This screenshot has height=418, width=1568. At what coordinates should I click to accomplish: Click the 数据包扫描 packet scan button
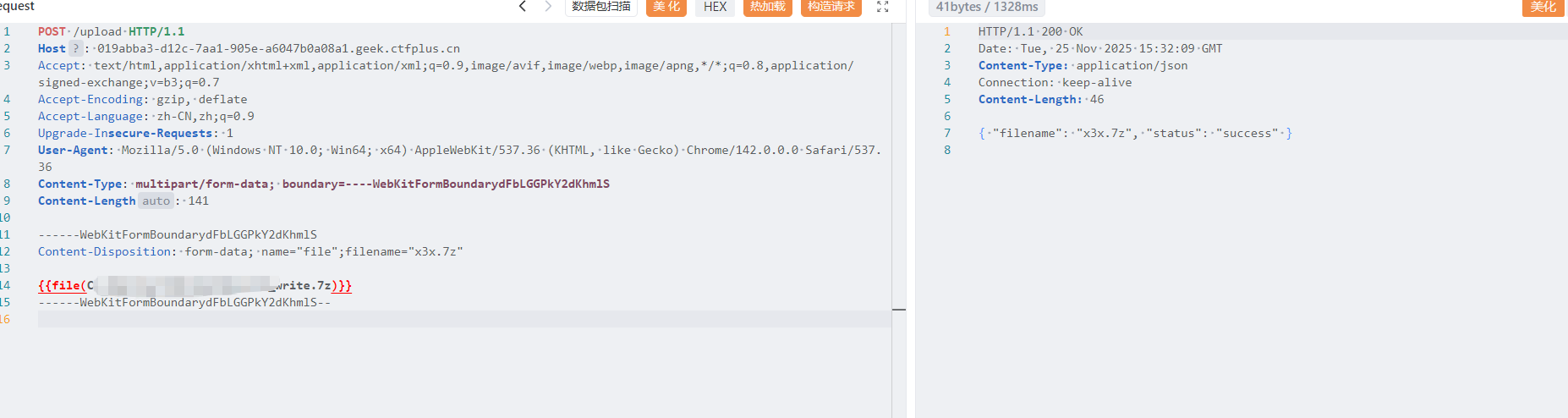click(x=600, y=7)
